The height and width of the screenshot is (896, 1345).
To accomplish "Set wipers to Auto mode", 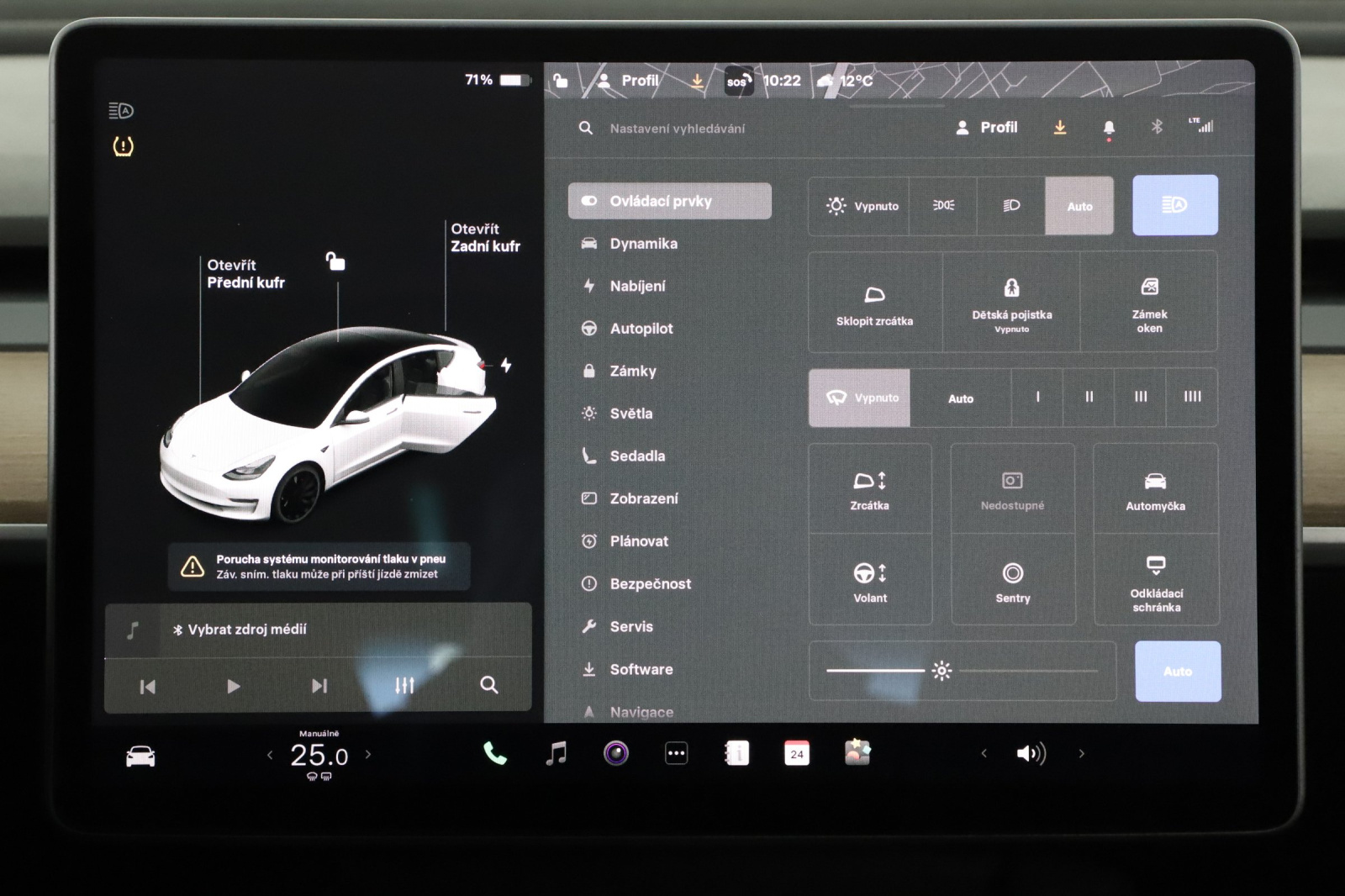I will click(x=960, y=398).
